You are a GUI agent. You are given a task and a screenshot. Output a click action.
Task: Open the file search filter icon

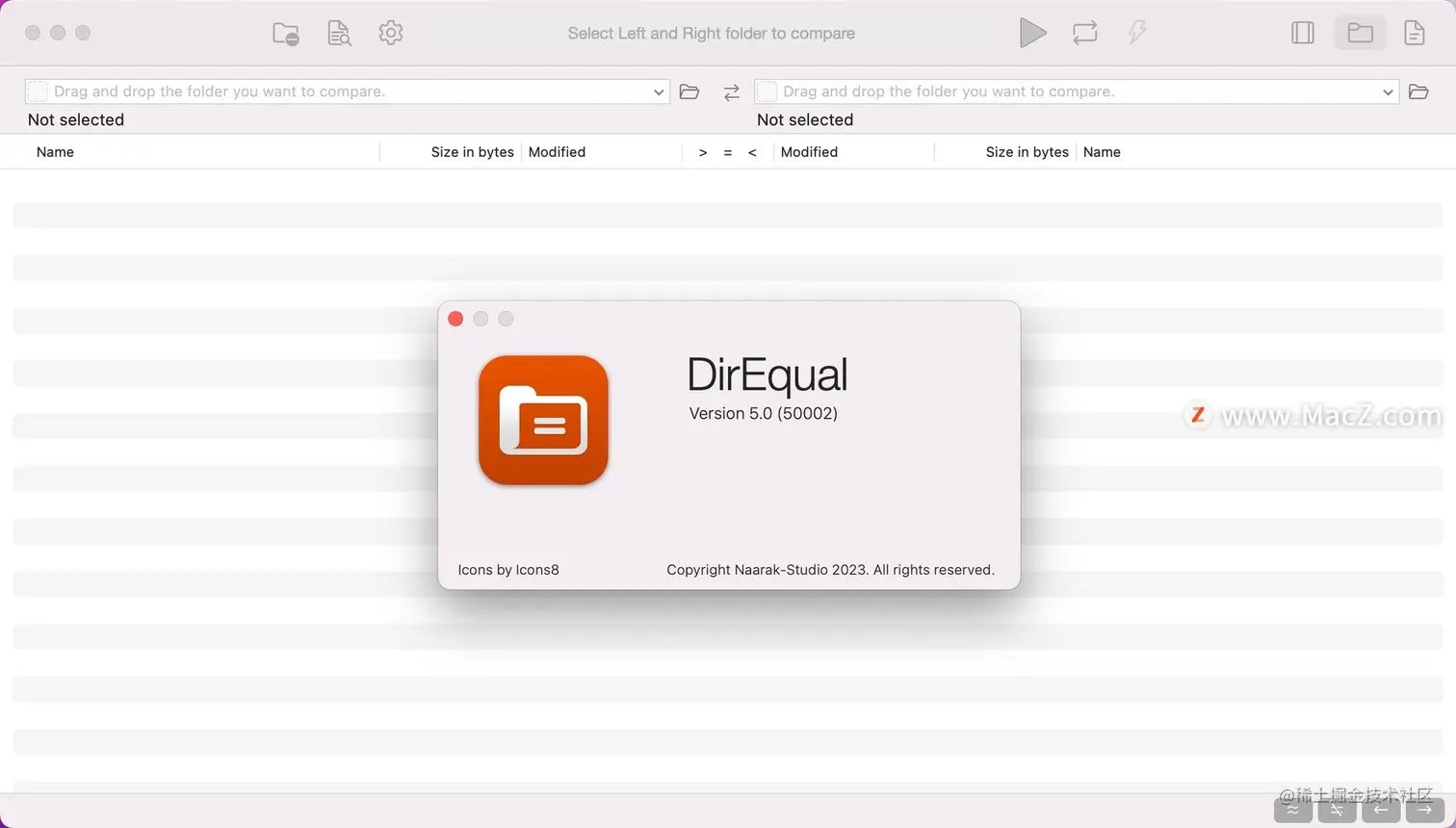click(339, 34)
